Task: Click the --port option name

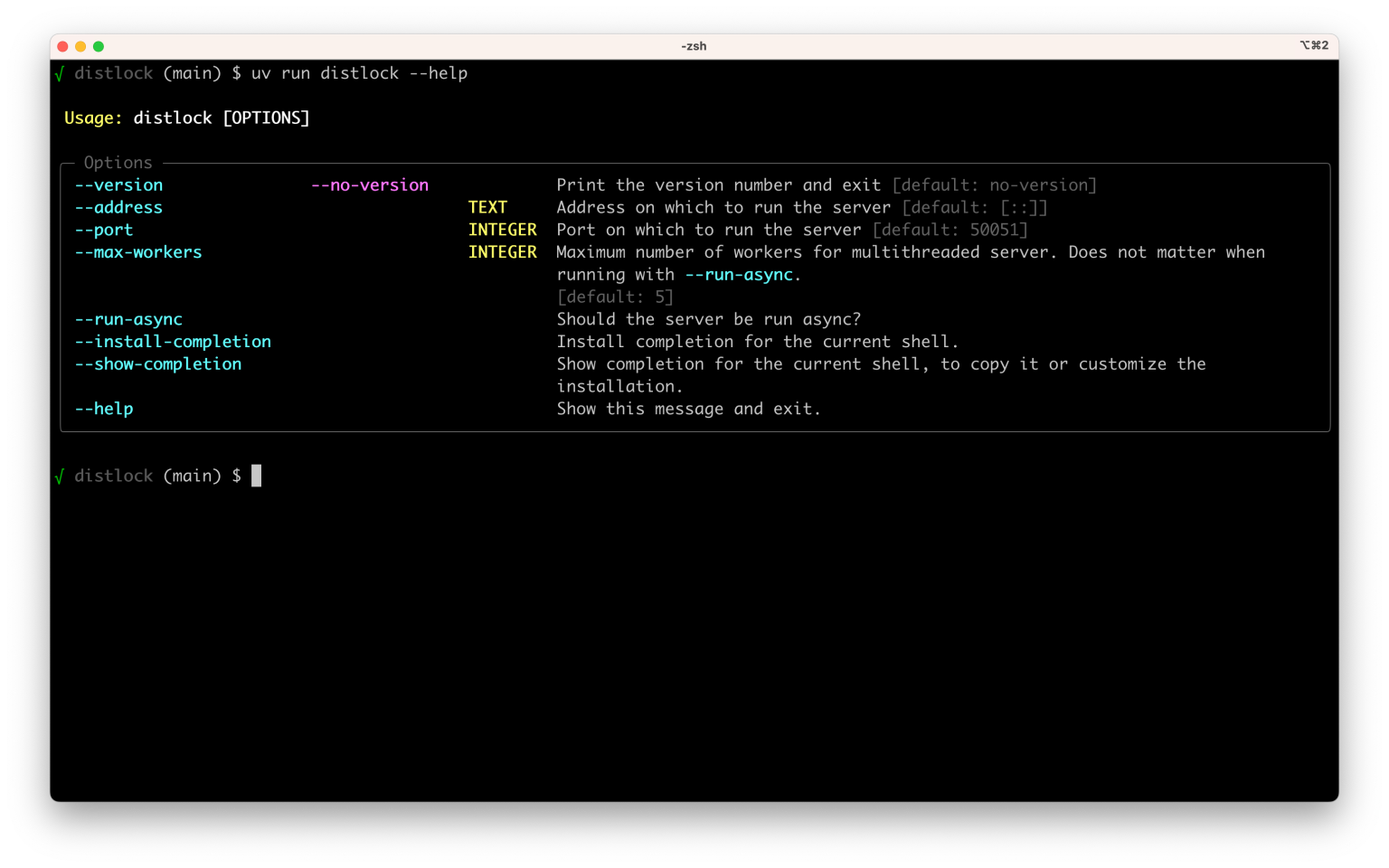Action: click(x=104, y=231)
